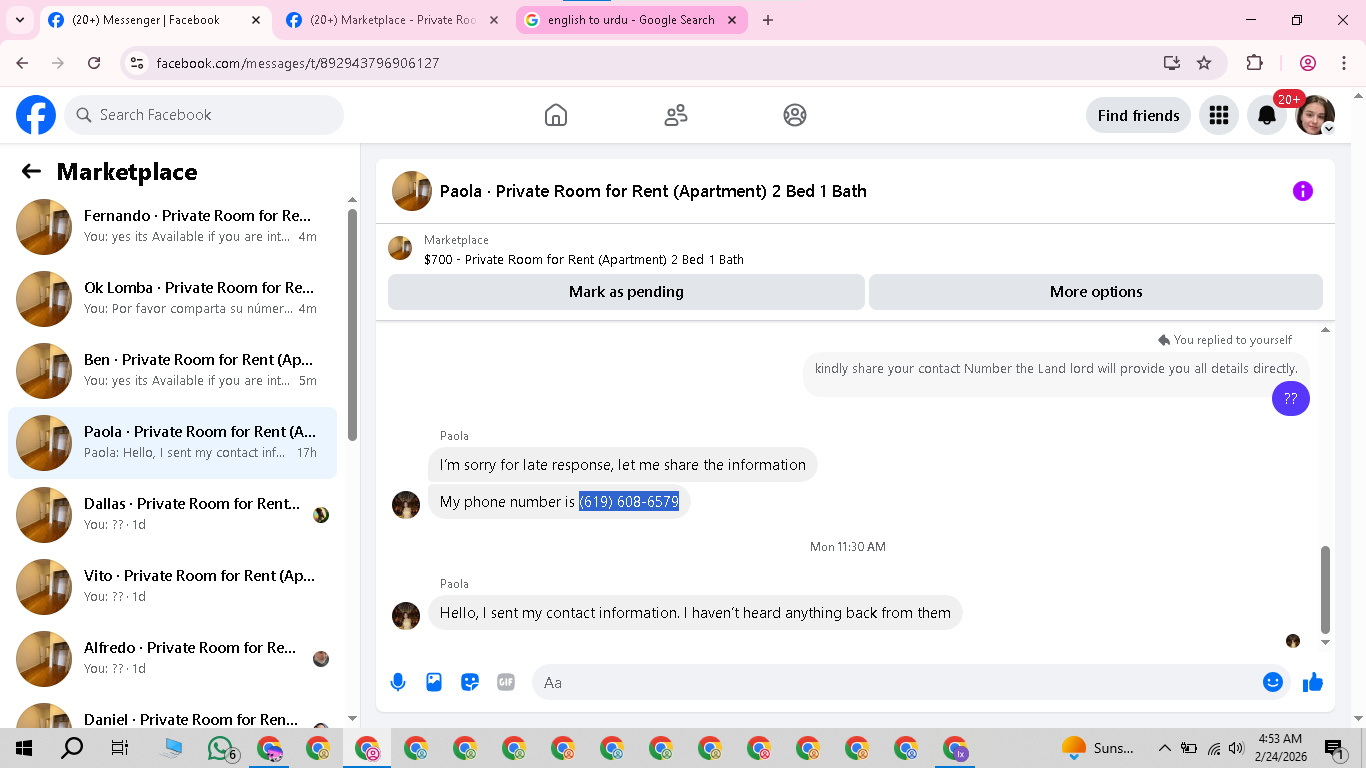
Task: Show hidden system tray icons
Action: [x=1164, y=748]
